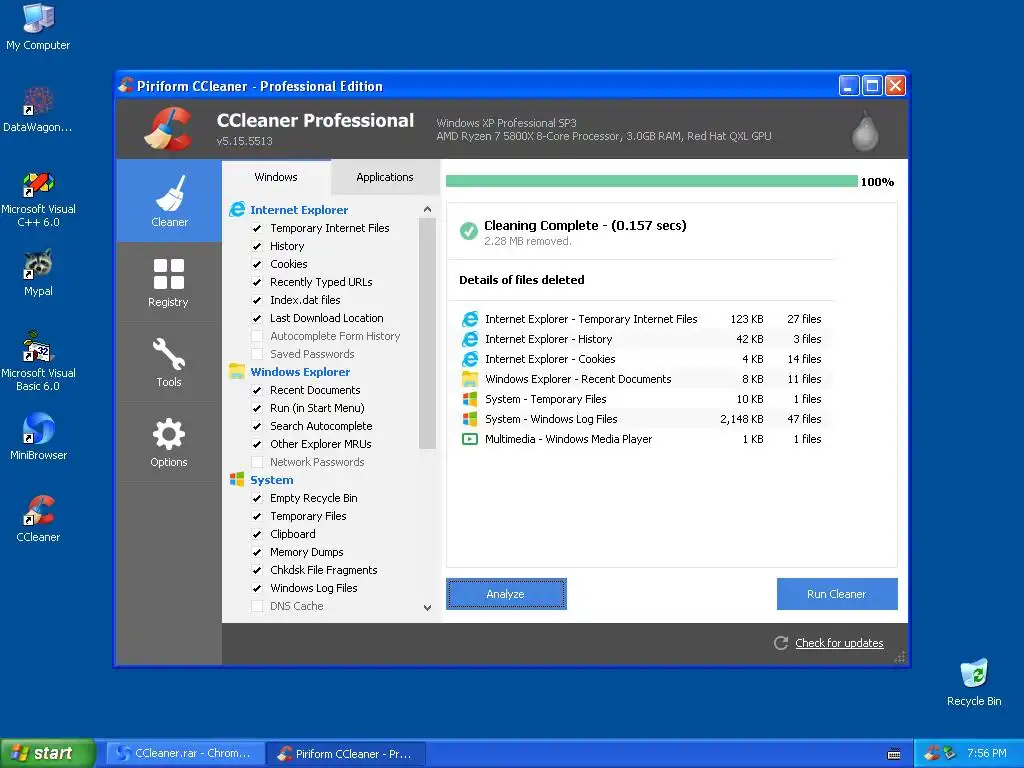Click the Piriform pear icon in header
The width and height of the screenshot is (1024, 768).
865,131
